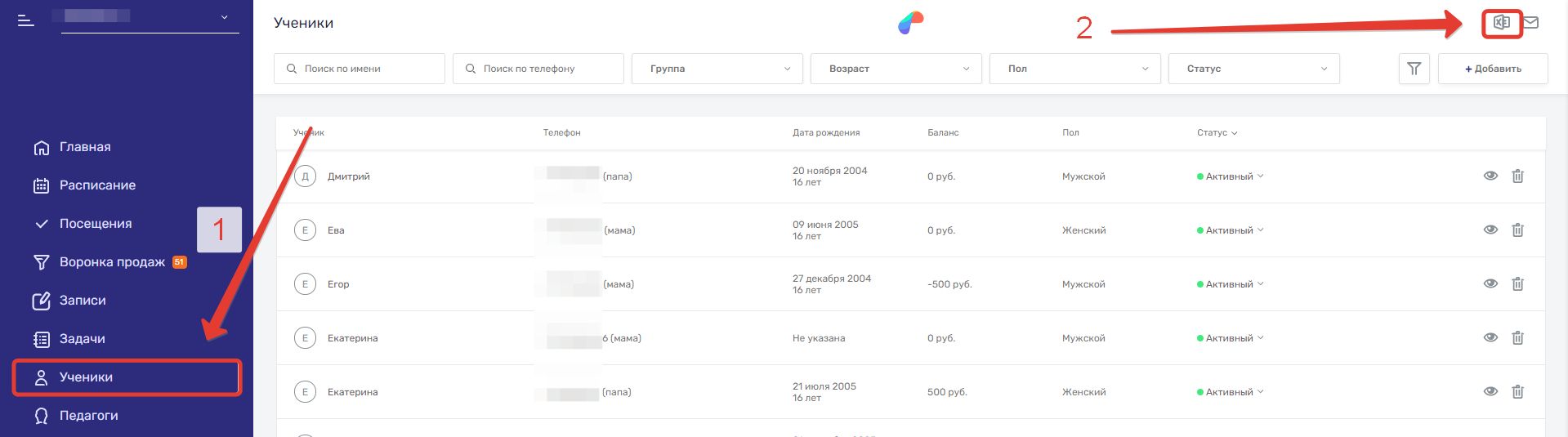The height and width of the screenshot is (437, 1568).
Task: Click the Не указана birthdate cell
Action: pos(819,338)
